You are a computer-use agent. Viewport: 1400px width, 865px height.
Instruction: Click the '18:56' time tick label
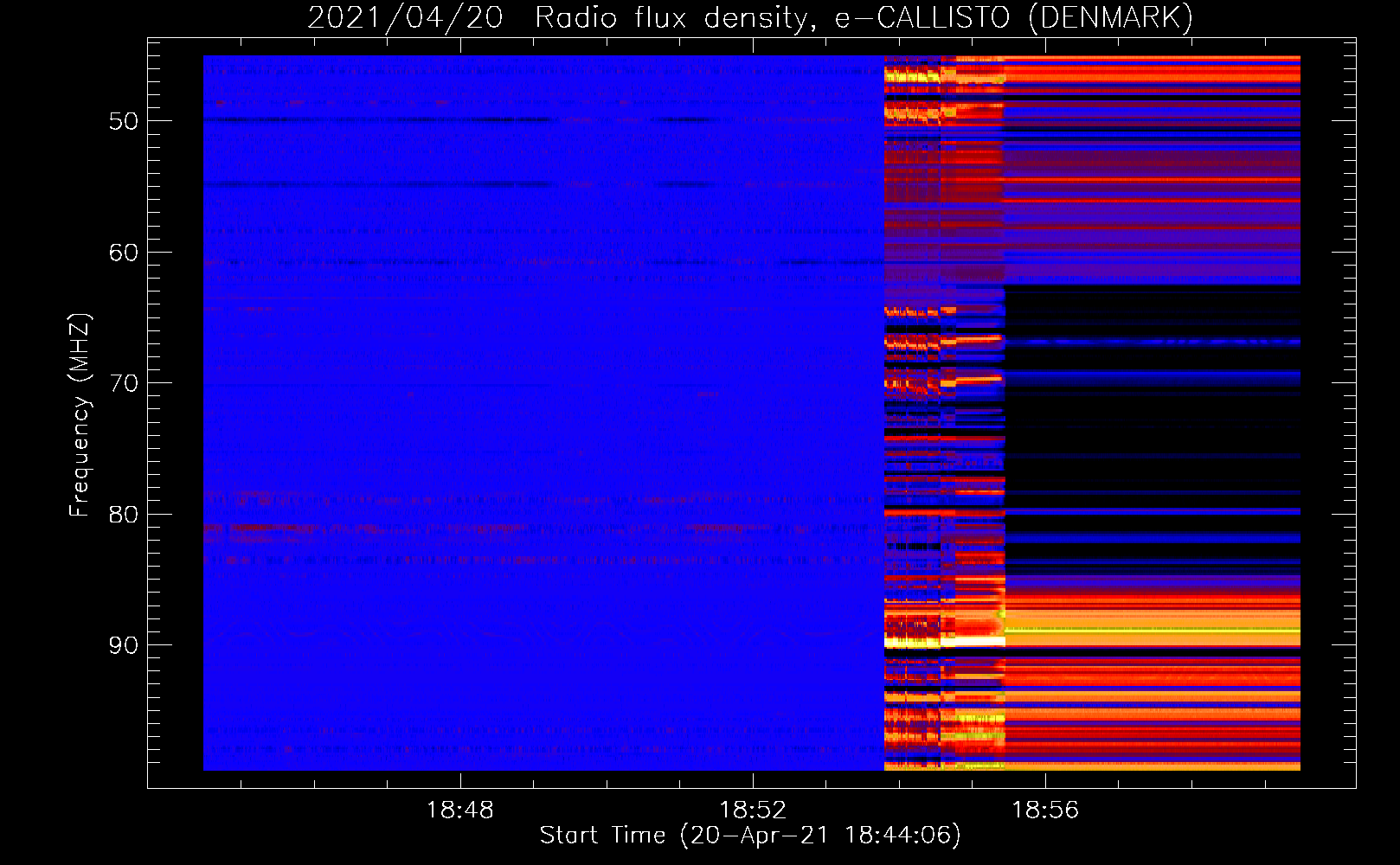[x=1045, y=810]
